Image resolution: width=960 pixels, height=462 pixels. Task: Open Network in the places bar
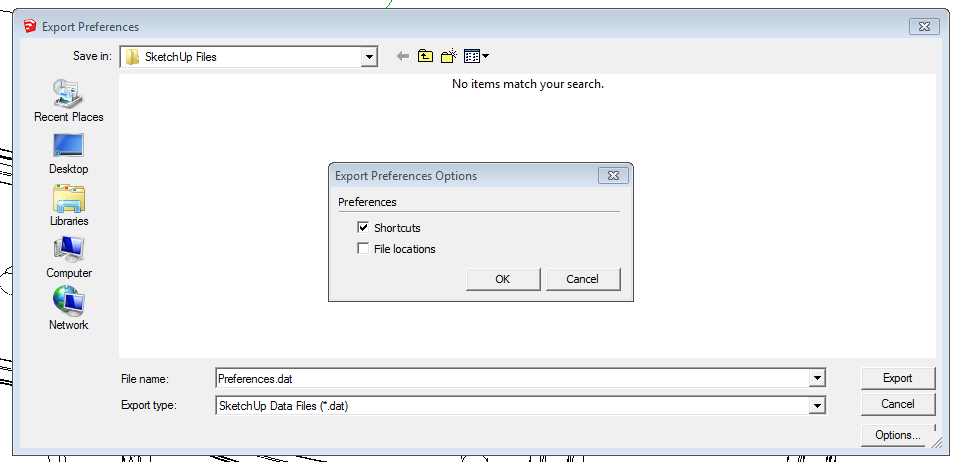tap(69, 310)
